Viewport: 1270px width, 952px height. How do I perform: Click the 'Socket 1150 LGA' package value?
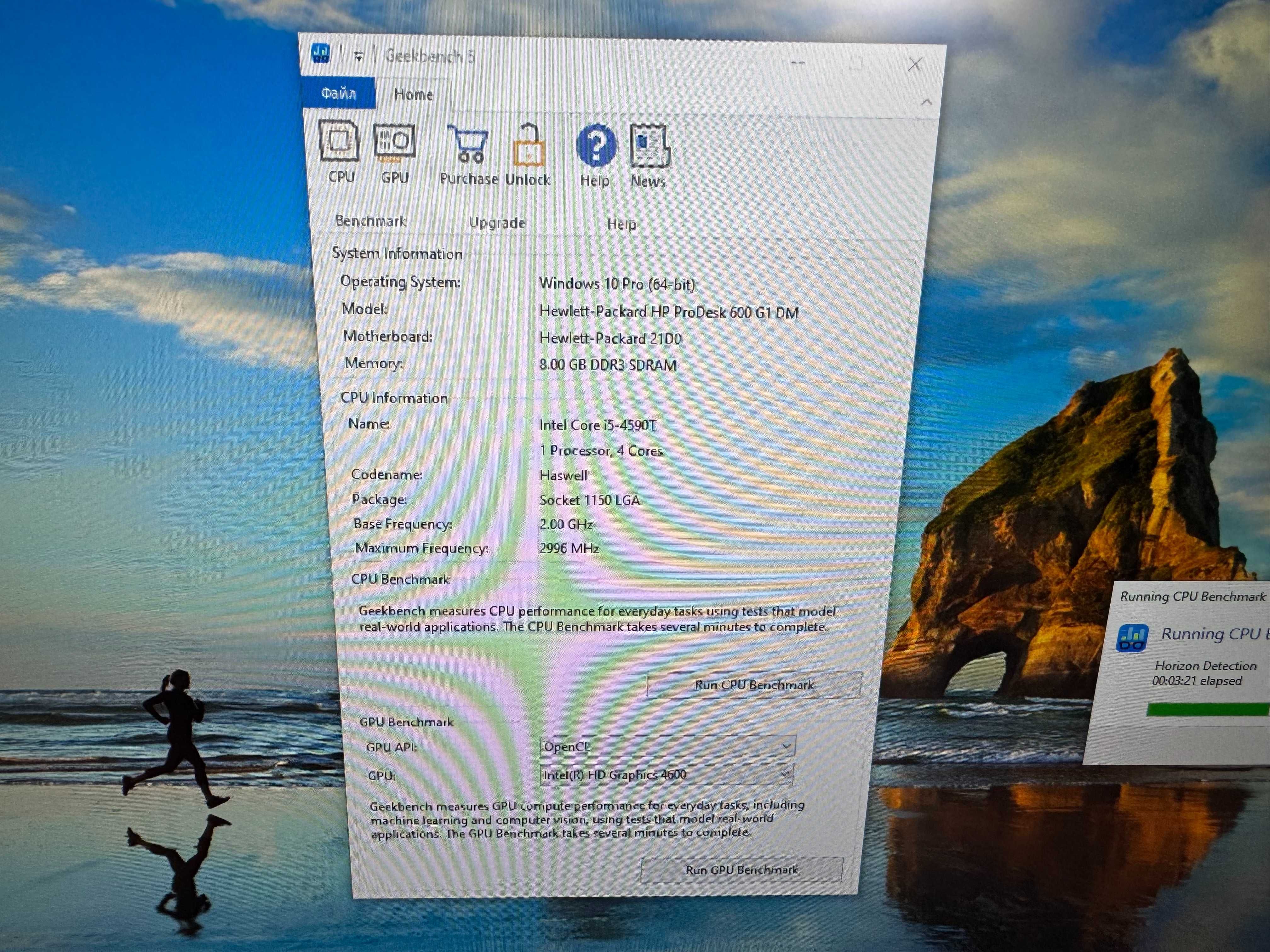click(x=590, y=500)
